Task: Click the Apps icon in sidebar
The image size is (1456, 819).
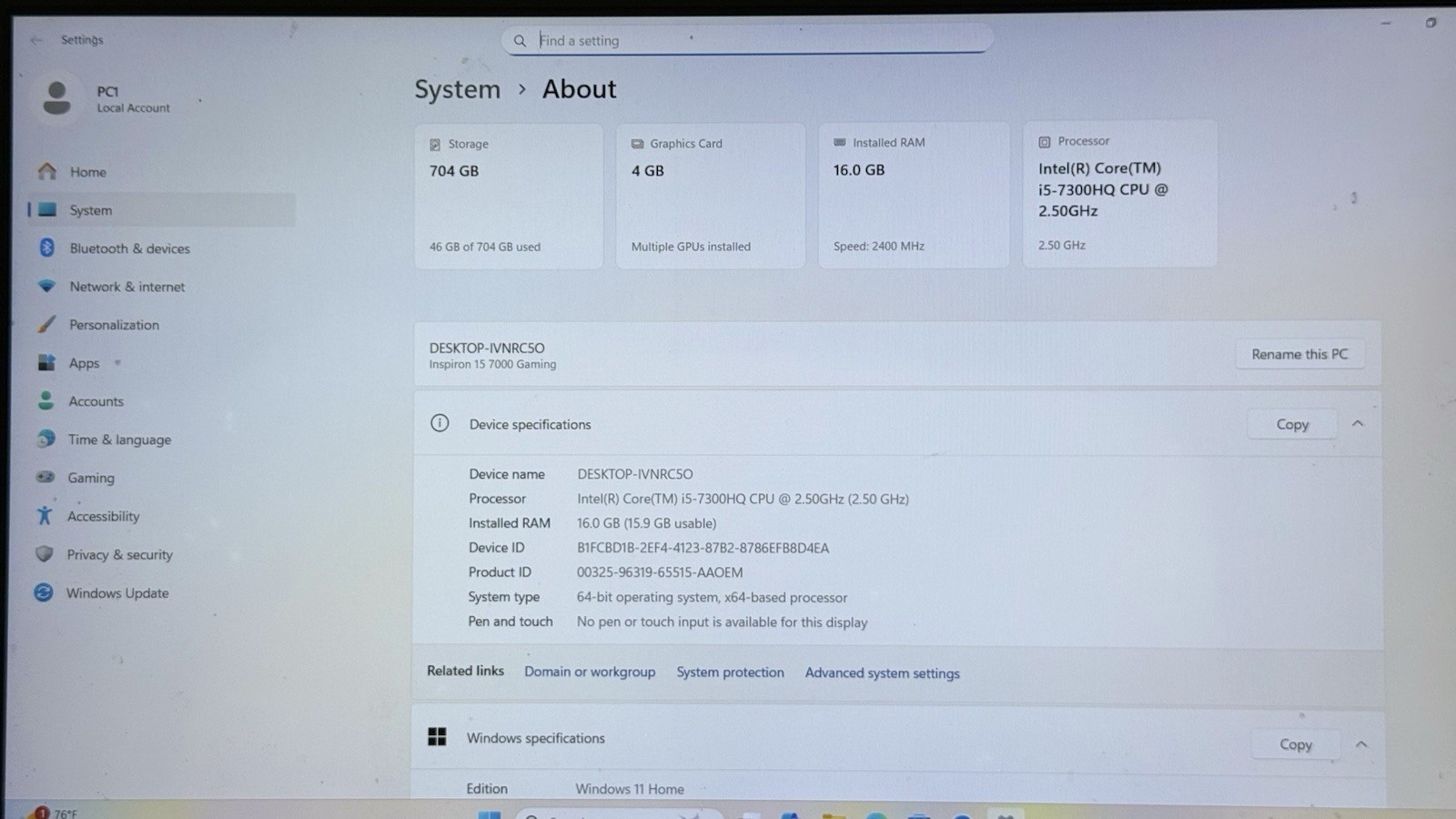Action: point(46,362)
